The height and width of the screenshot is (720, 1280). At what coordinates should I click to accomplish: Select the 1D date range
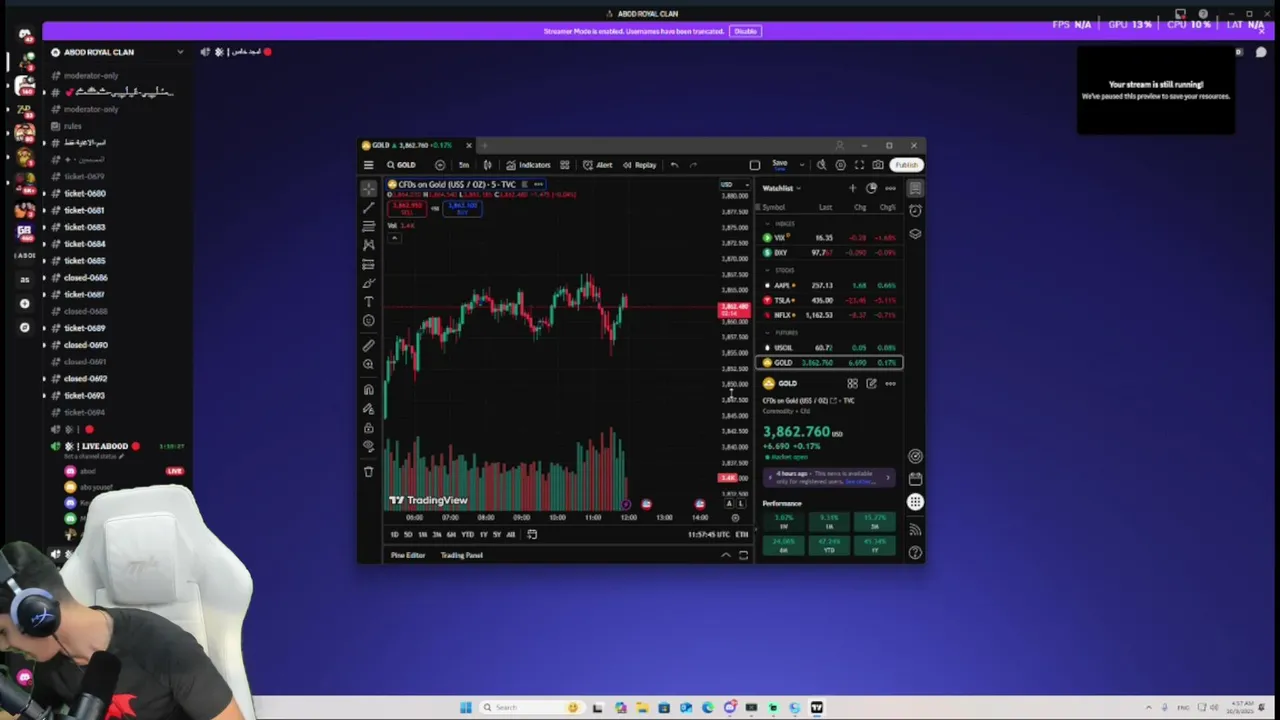click(394, 535)
